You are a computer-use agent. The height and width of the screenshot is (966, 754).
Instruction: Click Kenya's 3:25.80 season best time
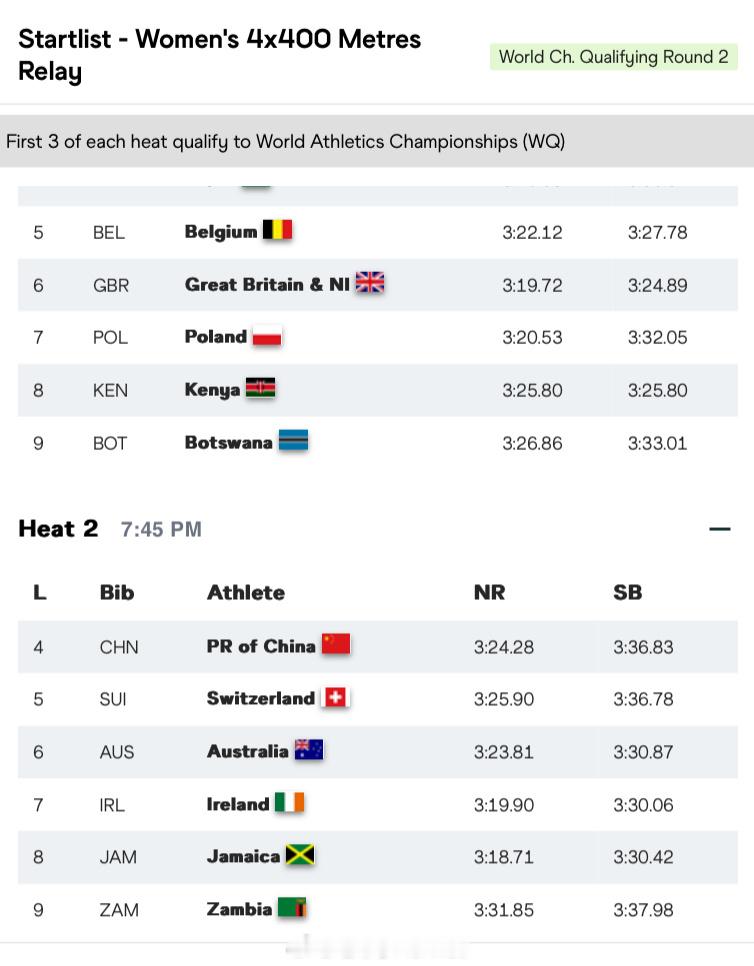(657, 390)
